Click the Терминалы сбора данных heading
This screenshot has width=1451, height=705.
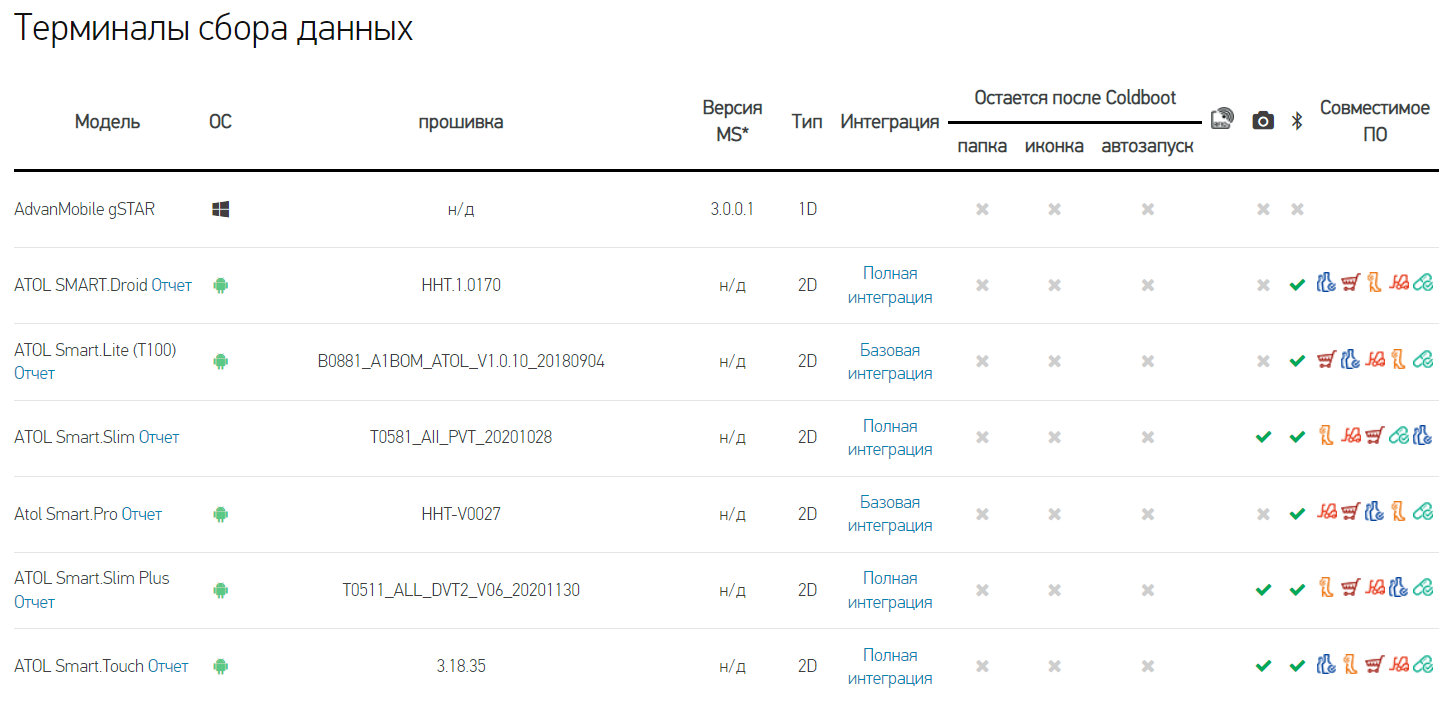tap(213, 28)
